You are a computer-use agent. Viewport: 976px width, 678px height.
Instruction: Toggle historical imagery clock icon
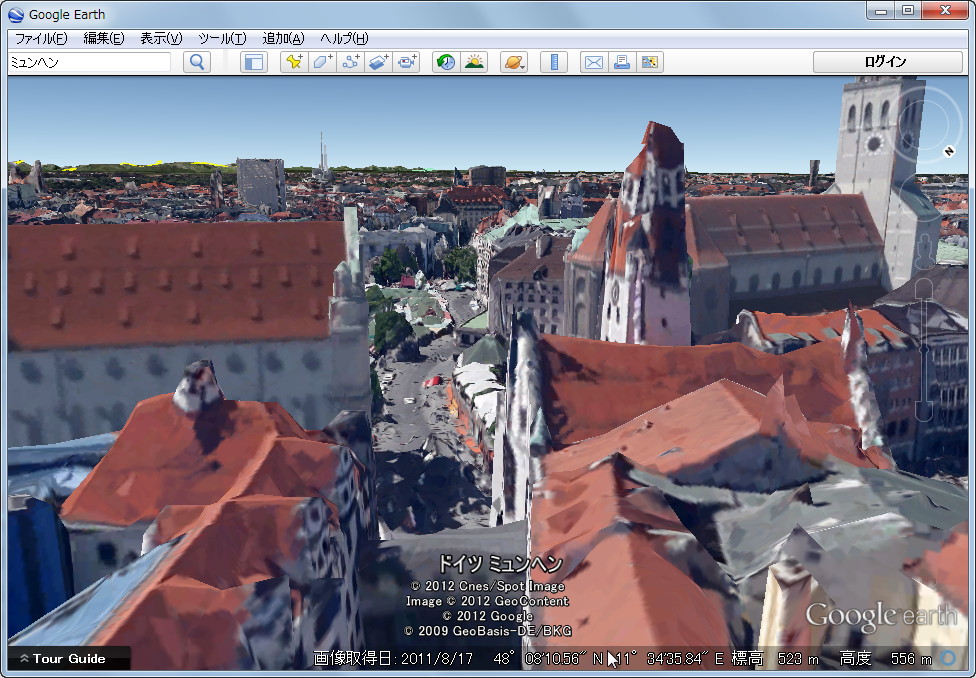pos(446,62)
